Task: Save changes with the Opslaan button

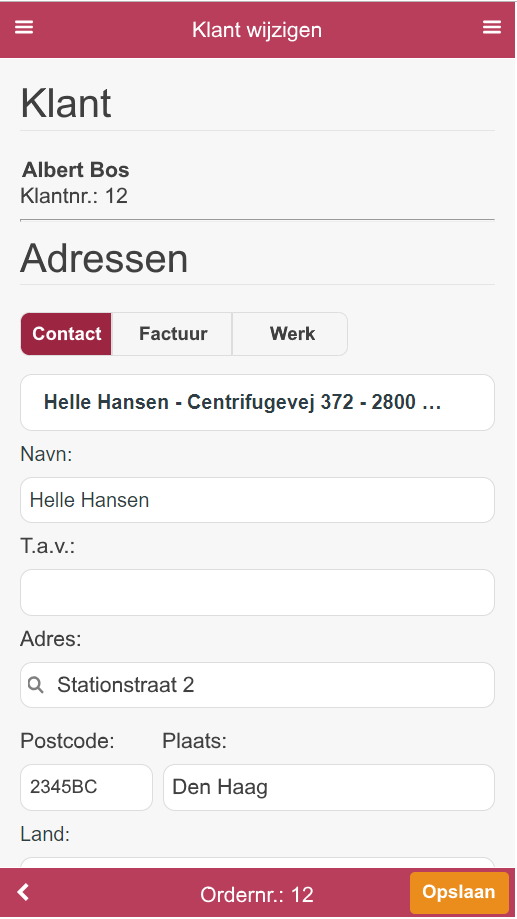Action: coord(459,892)
